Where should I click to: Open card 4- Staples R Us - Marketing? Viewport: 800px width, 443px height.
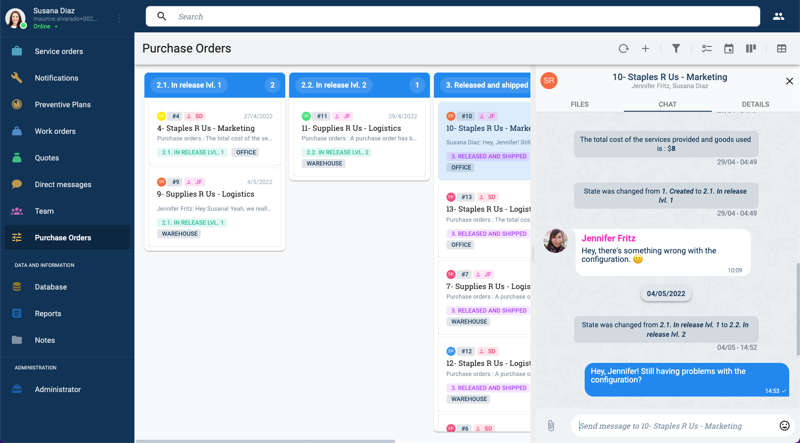215,134
